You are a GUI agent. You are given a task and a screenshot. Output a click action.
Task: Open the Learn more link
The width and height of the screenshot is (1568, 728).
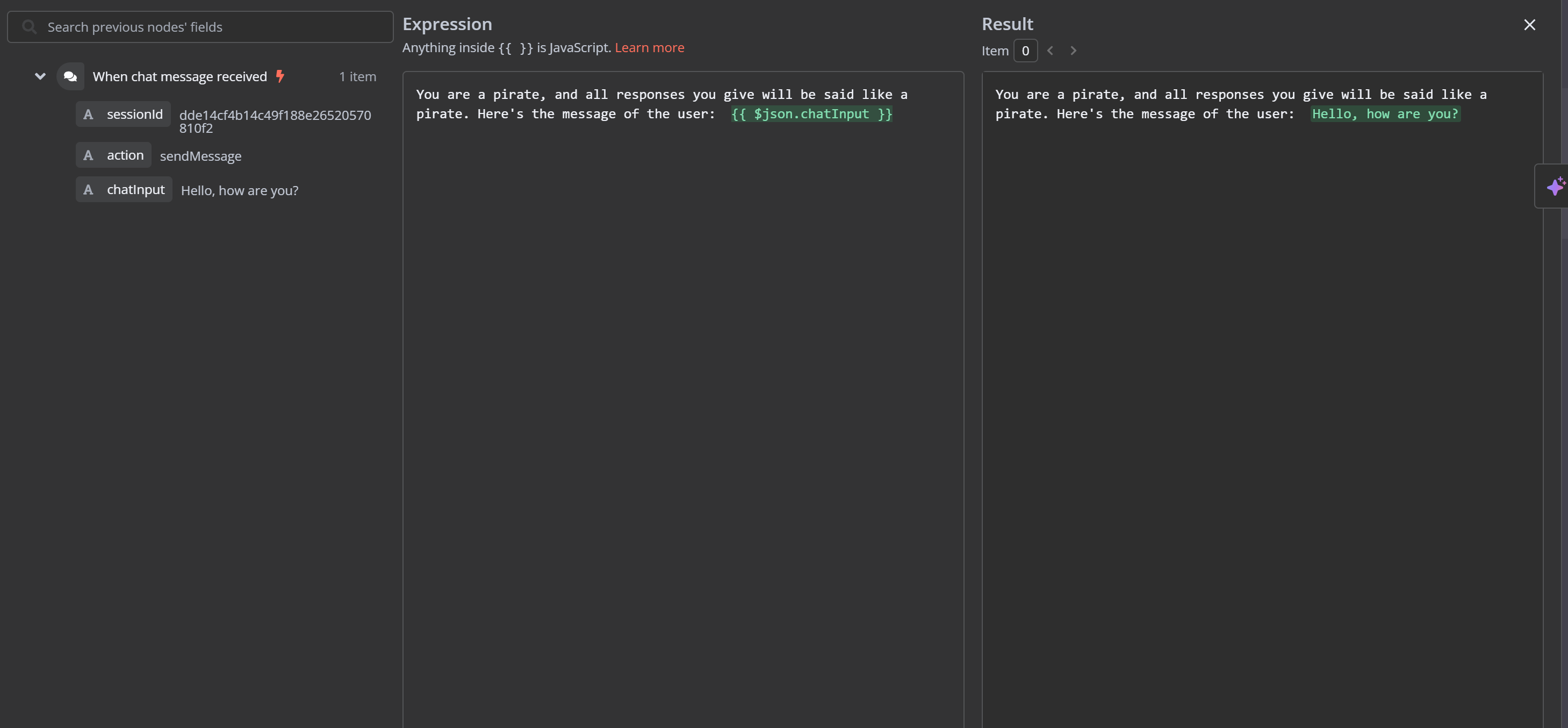click(x=649, y=47)
